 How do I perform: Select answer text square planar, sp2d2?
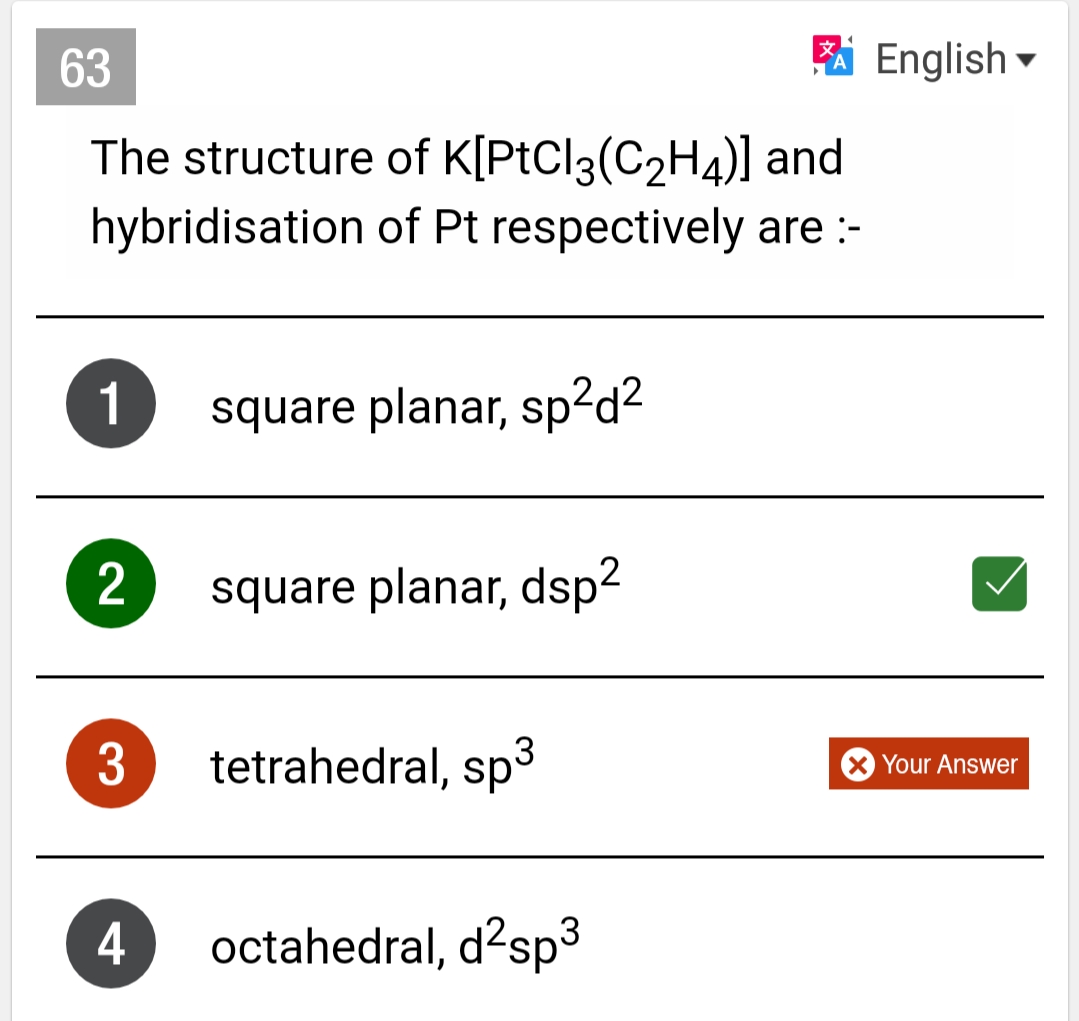(x=427, y=405)
